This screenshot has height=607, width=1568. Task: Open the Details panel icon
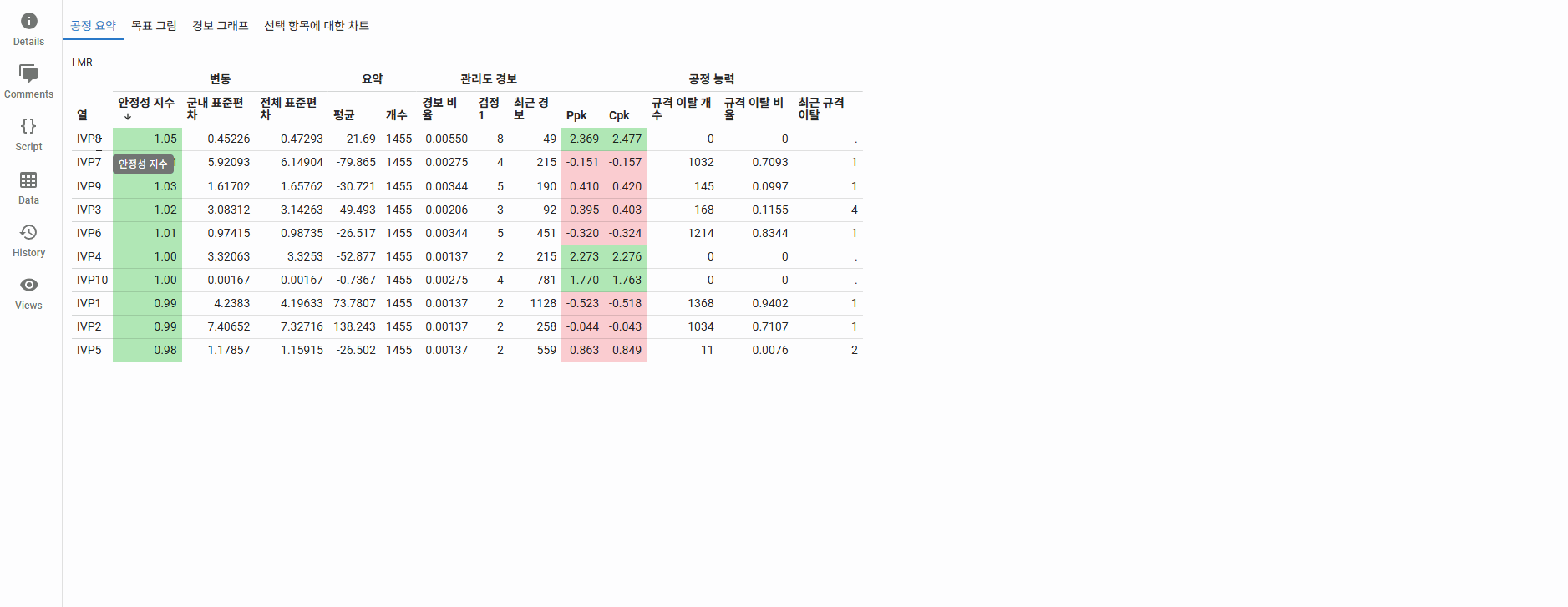point(28,21)
